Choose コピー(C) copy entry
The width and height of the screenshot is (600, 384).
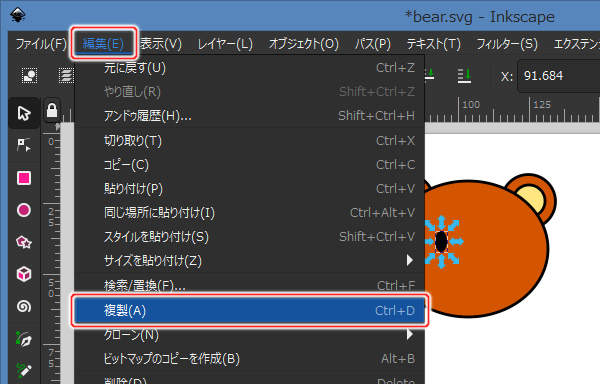coord(249,165)
